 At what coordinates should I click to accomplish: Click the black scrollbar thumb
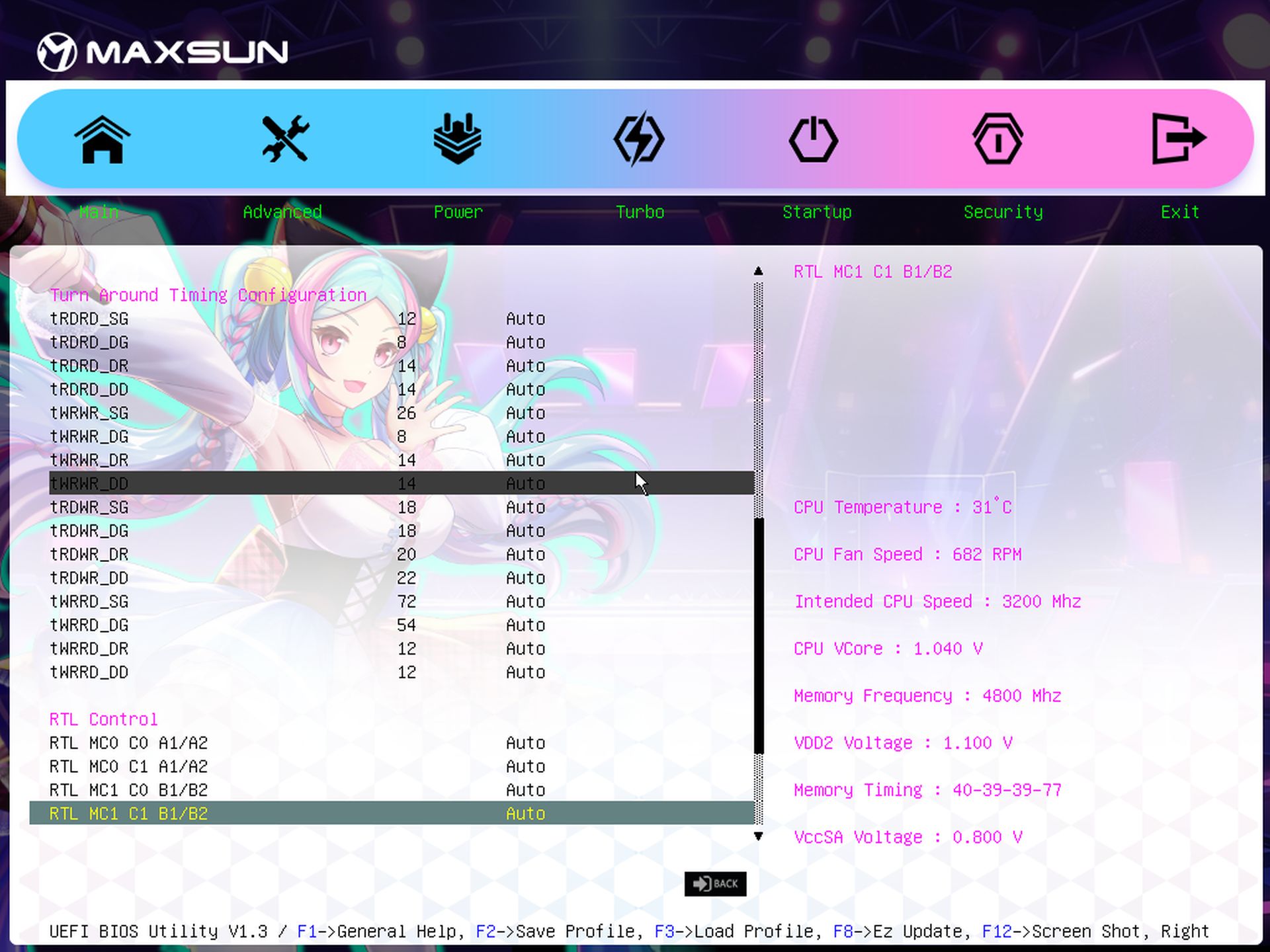759,635
